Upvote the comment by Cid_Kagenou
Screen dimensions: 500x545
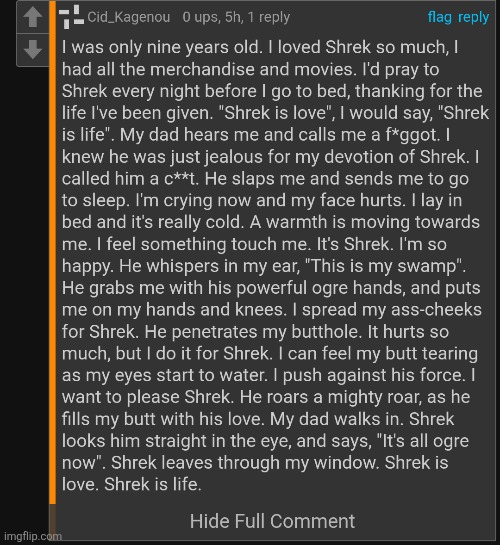point(33,17)
